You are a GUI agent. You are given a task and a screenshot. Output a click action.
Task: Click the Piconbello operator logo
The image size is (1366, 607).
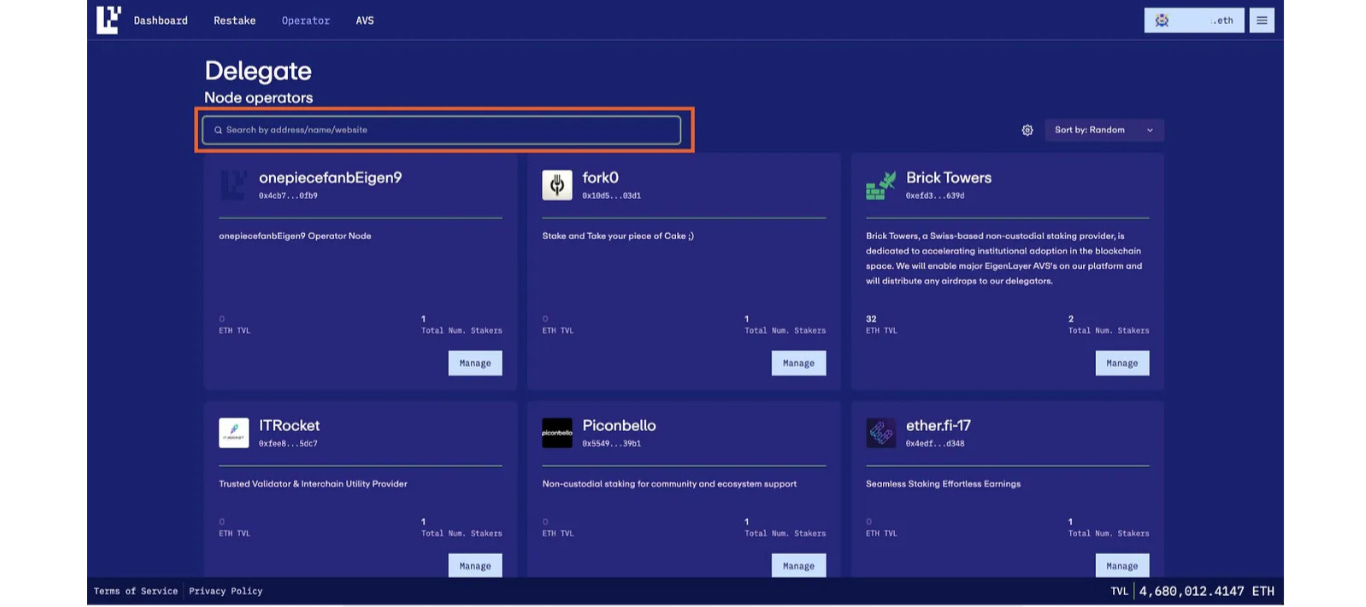pos(557,433)
